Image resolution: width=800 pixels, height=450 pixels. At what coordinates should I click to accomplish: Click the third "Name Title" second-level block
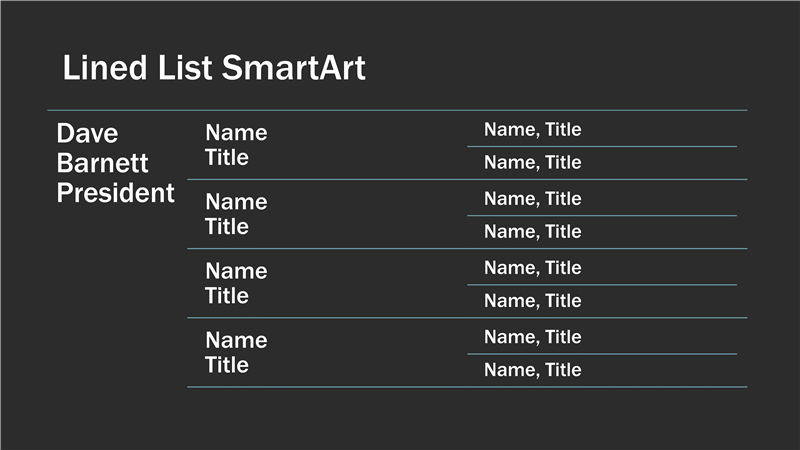236,284
